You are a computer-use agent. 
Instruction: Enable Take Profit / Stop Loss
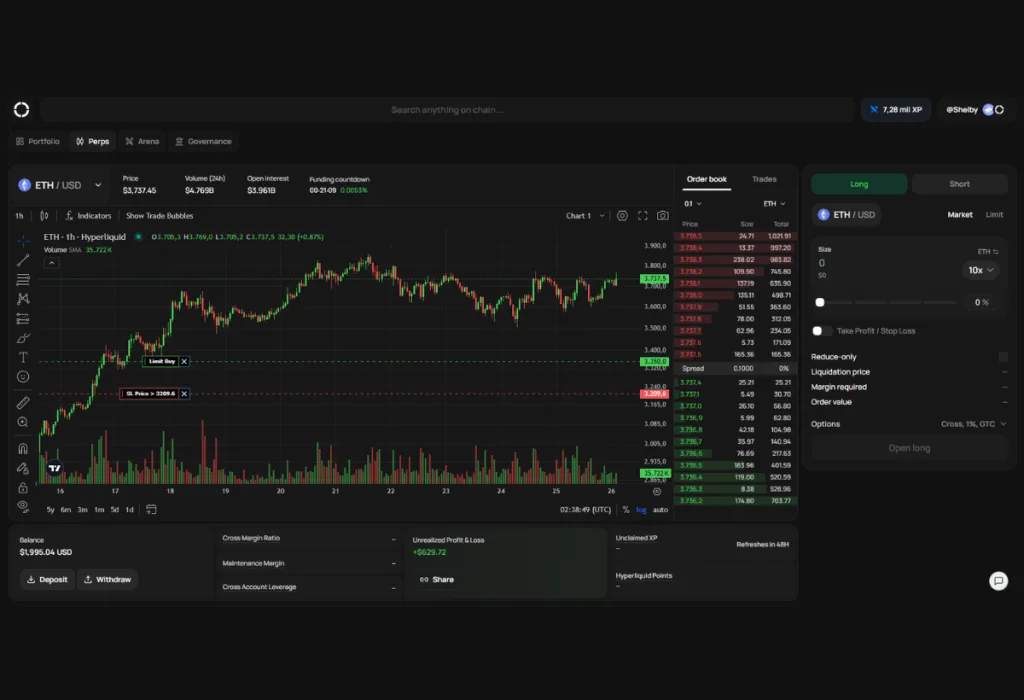tap(819, 330)
